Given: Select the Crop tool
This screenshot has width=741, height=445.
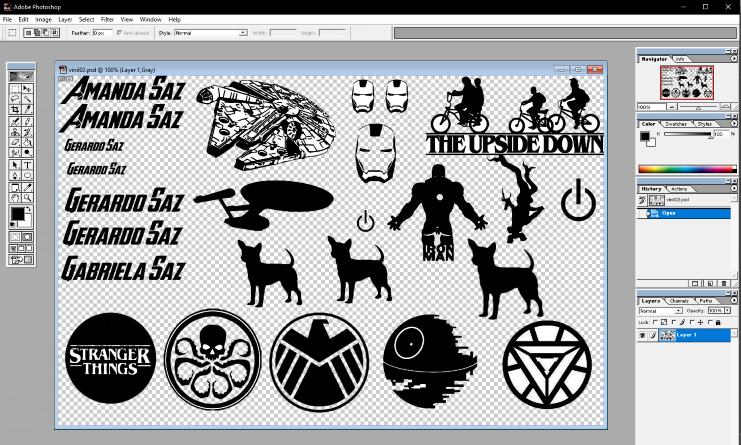Looking at the screenshot, I should pos(15,109).
